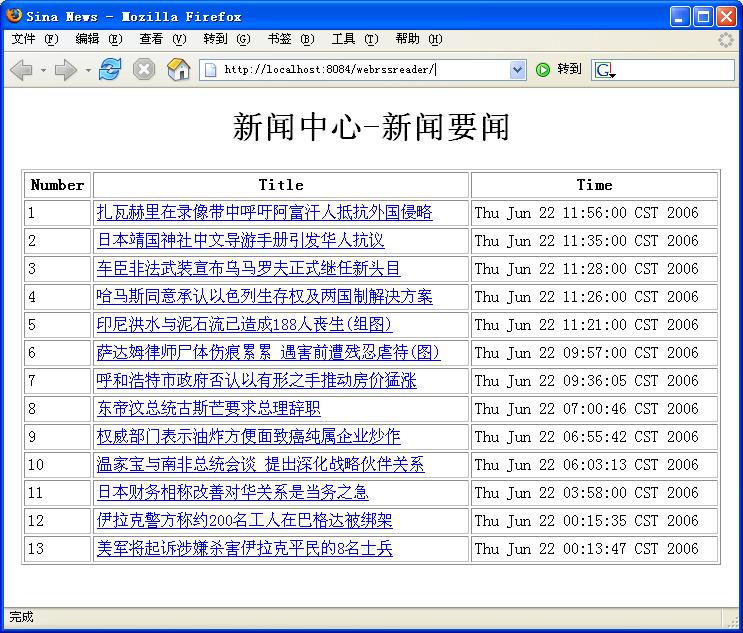This screenshot has width=743, height=633.
Task: Open the link 东帝汶总统古斯芒要求总理辞职
Action: pos(208,408)
